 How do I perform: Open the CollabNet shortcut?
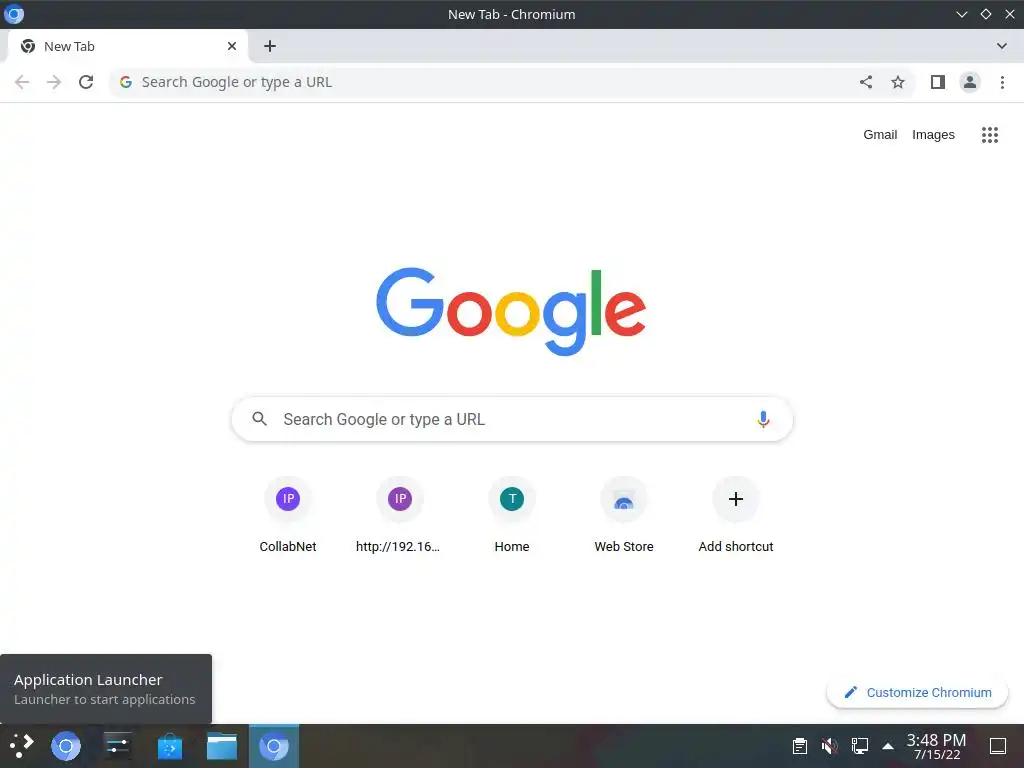coord(288,515)
